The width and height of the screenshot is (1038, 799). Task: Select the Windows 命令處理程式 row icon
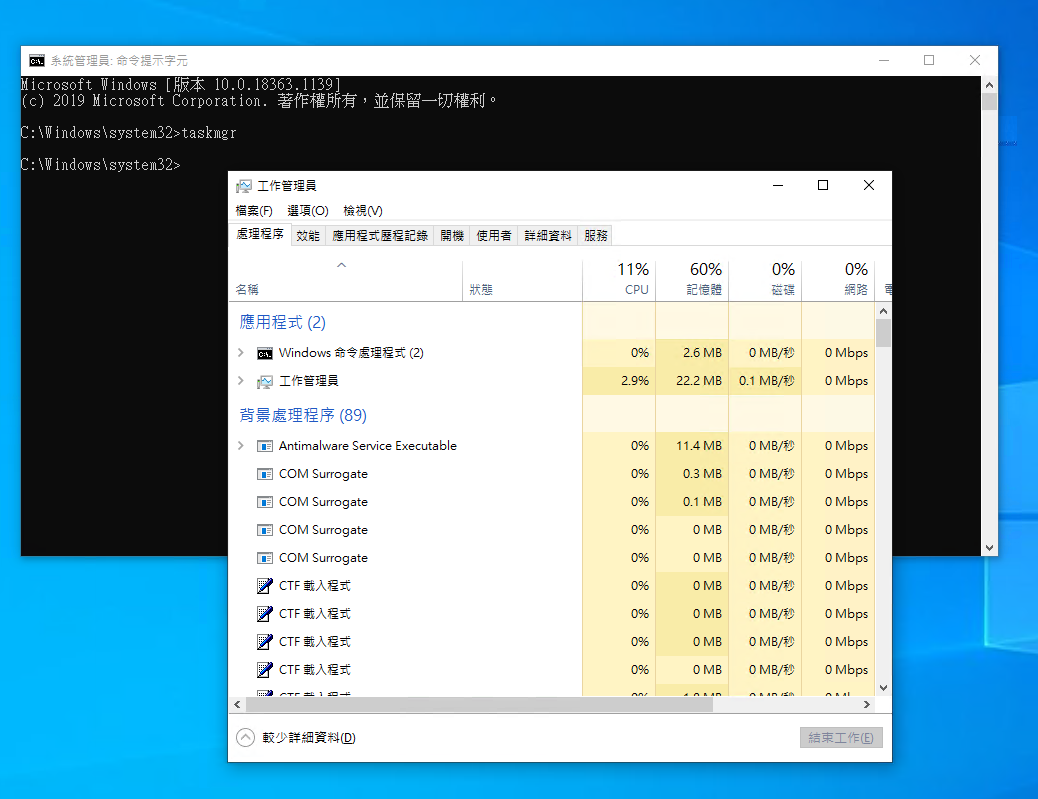coord(265,353)
